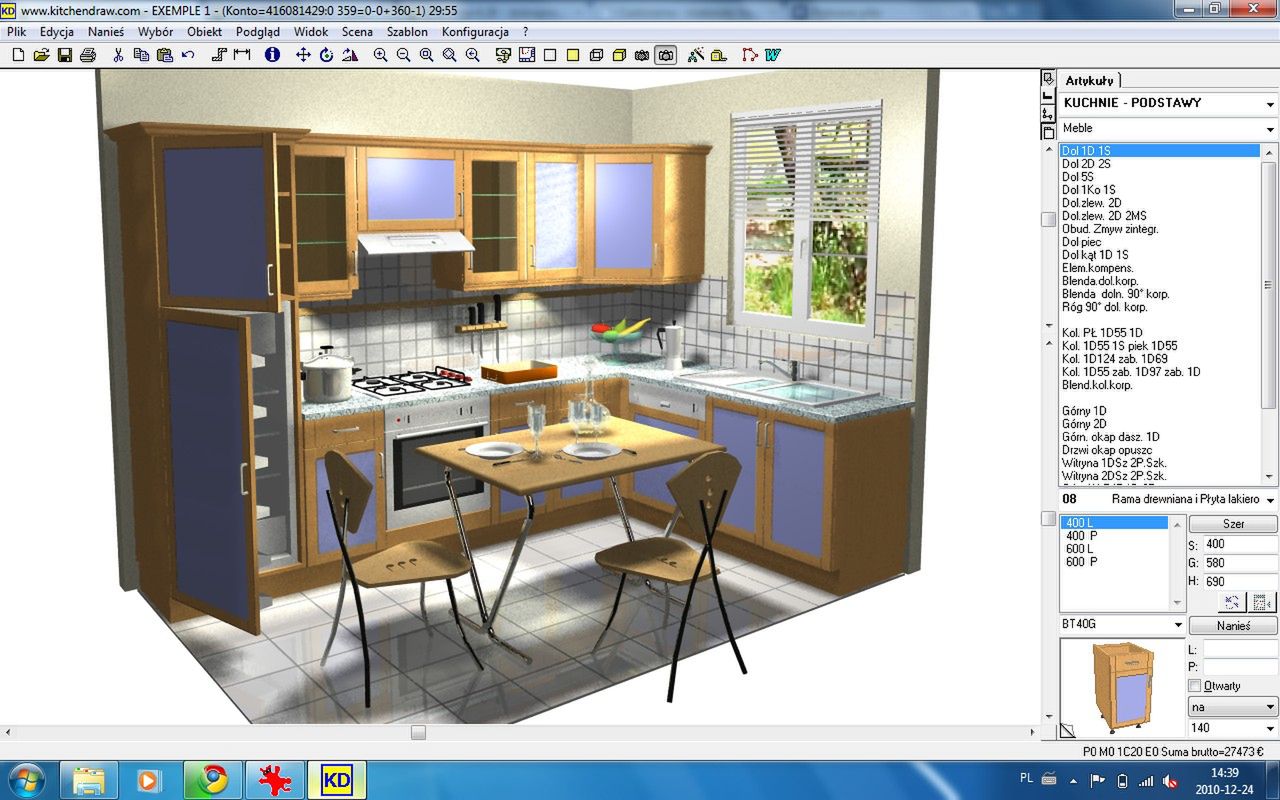Activate the photorealistic camera render icon
The width and height of the screenshot is (1280, 800).
(666, 55)
